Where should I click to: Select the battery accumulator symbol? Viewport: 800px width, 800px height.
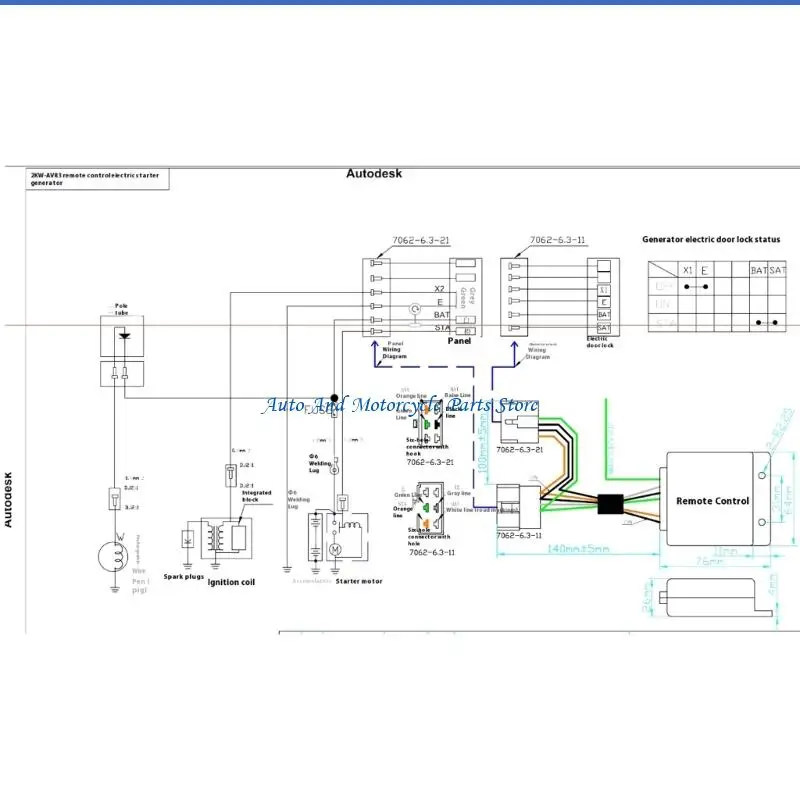pos(316,538)
